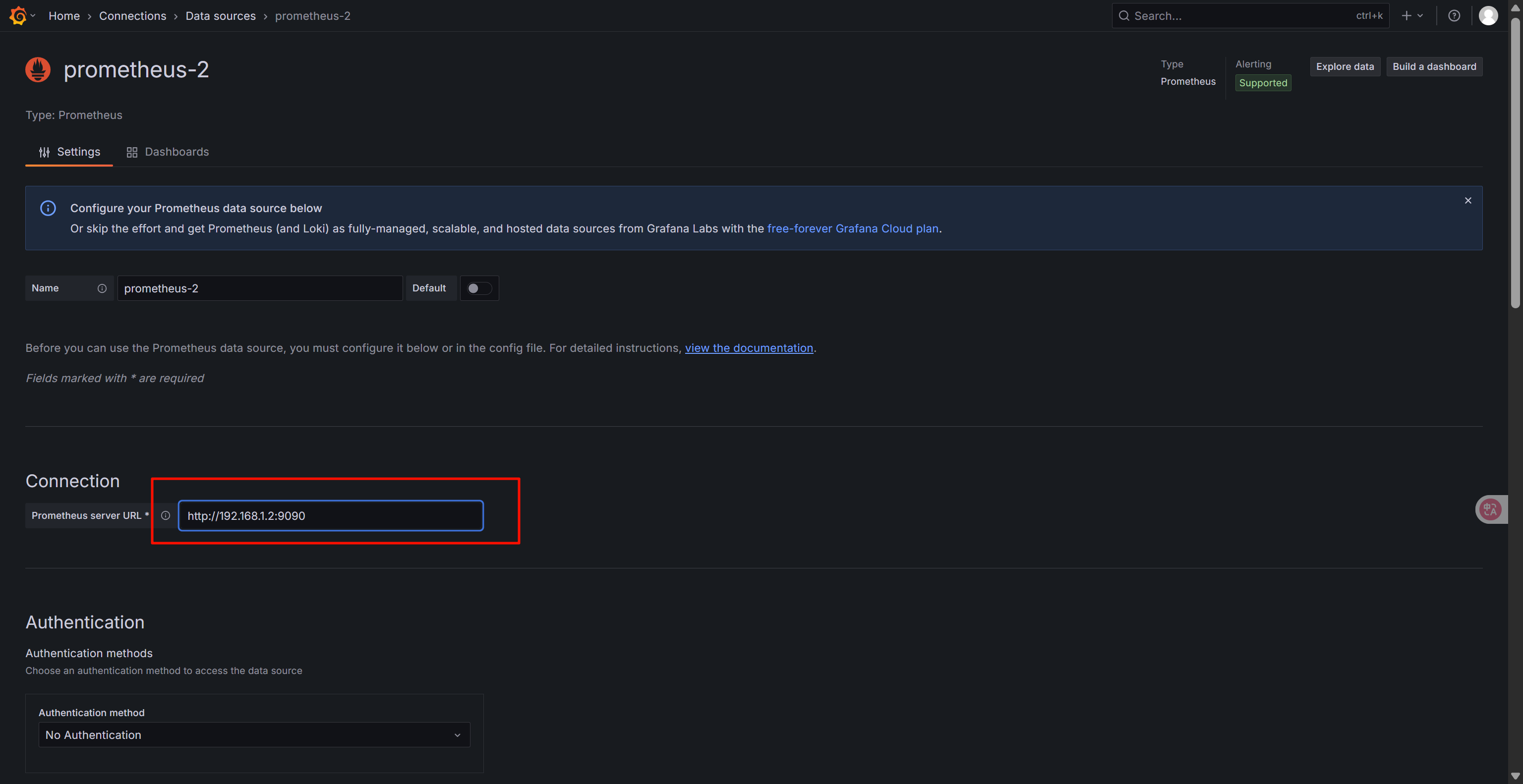
Task: Click the translation floating widget icon
Action: 1490,509
